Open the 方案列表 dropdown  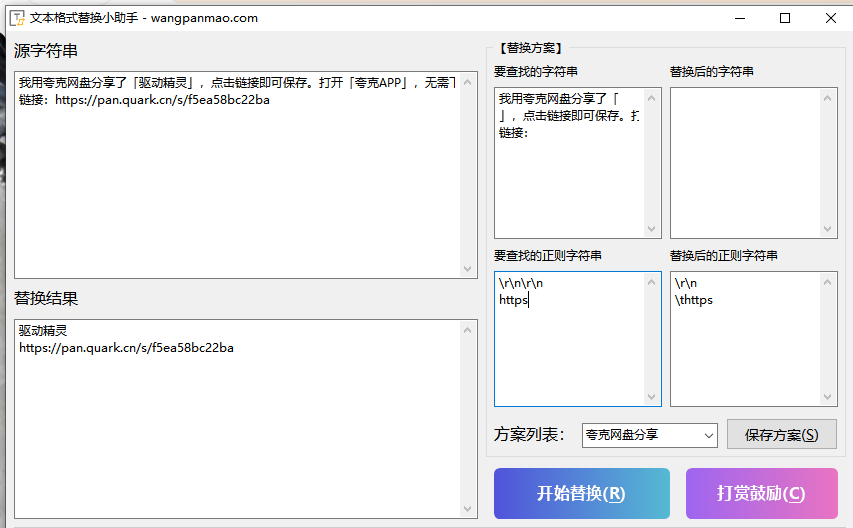click(709, 435)
